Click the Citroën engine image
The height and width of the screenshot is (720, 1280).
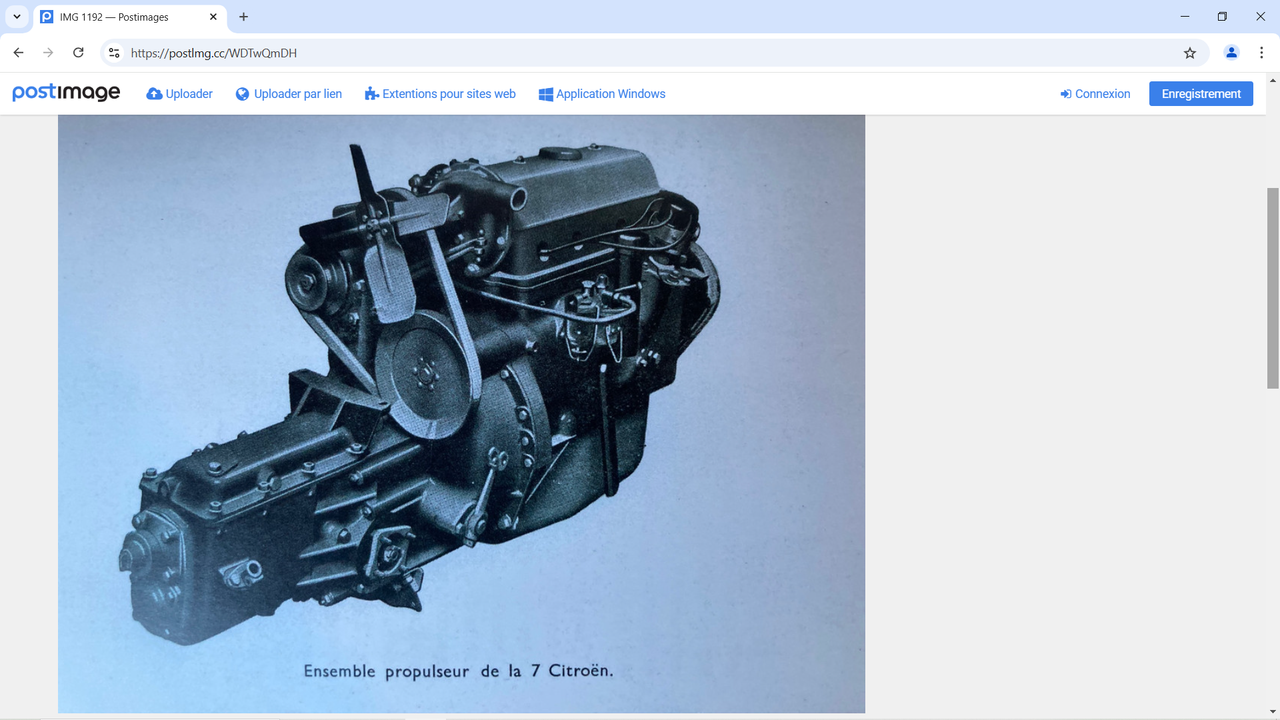461,413
